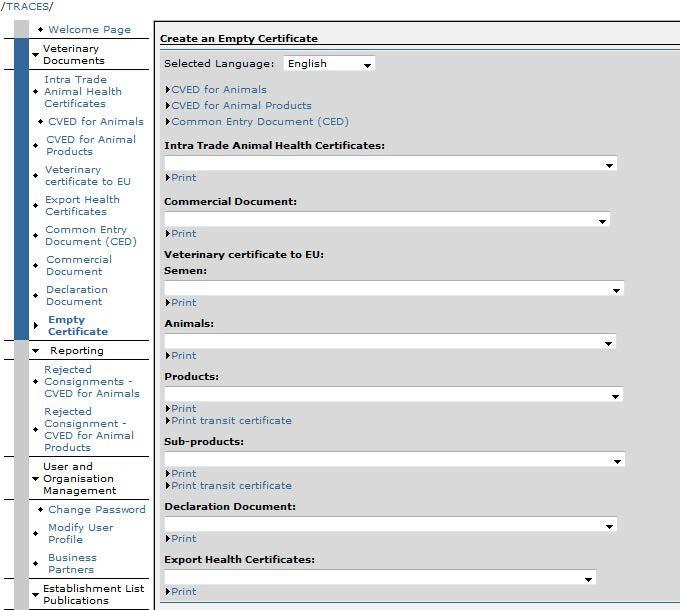Select Empty Certificate in the sidebar
Viewport: 680px width, 610px height.
coord(78,326)
